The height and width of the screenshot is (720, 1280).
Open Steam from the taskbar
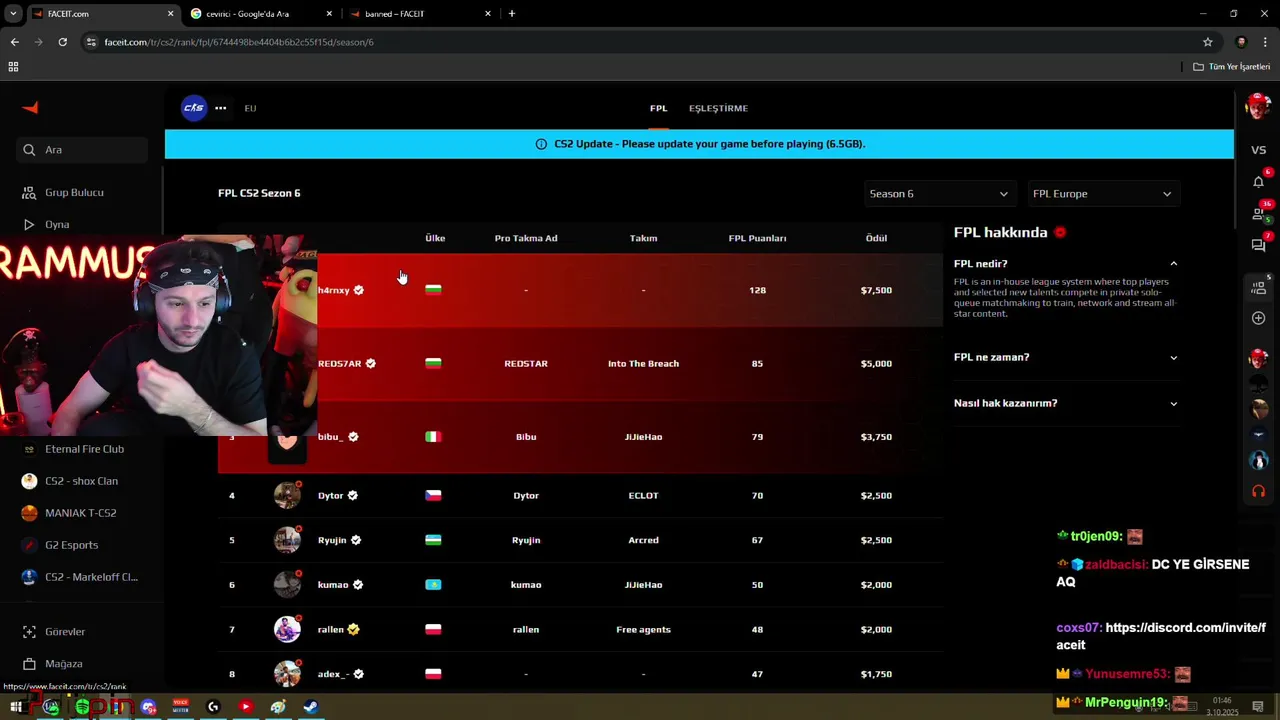[x=310, y=707]
